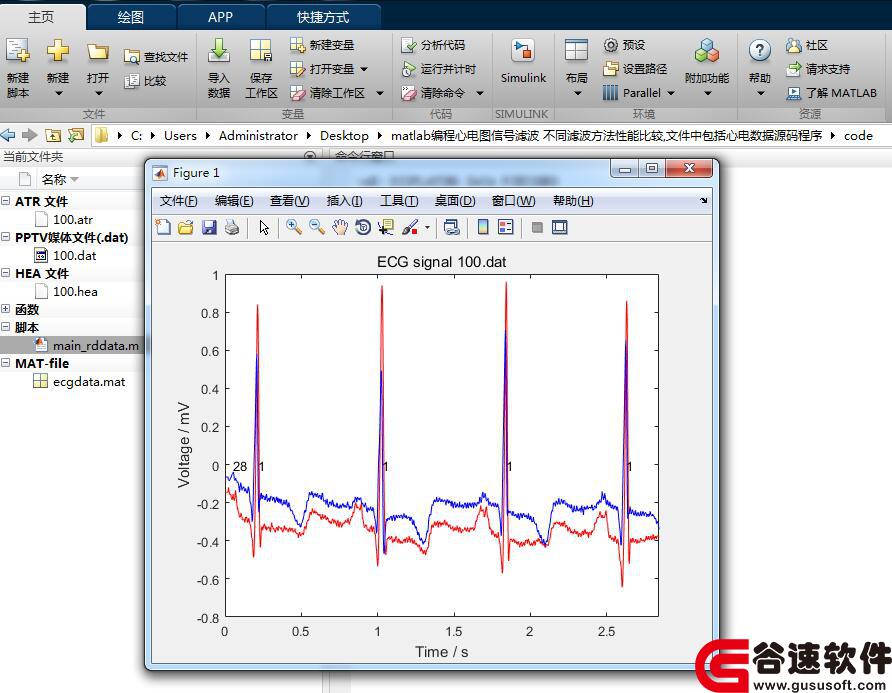The image size is (892, 693).
Task: Expand Open Variable (打开变量) dropdown
Action: (364, 69)
